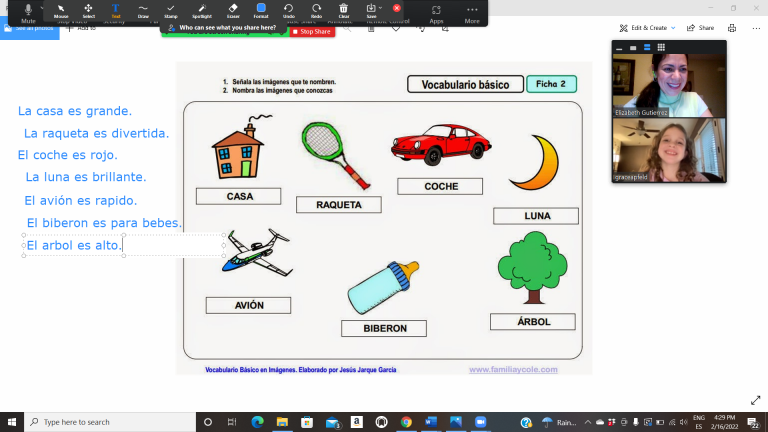Open the Format color options
Screen dimensions: 768x432
[x=261, y=11]
